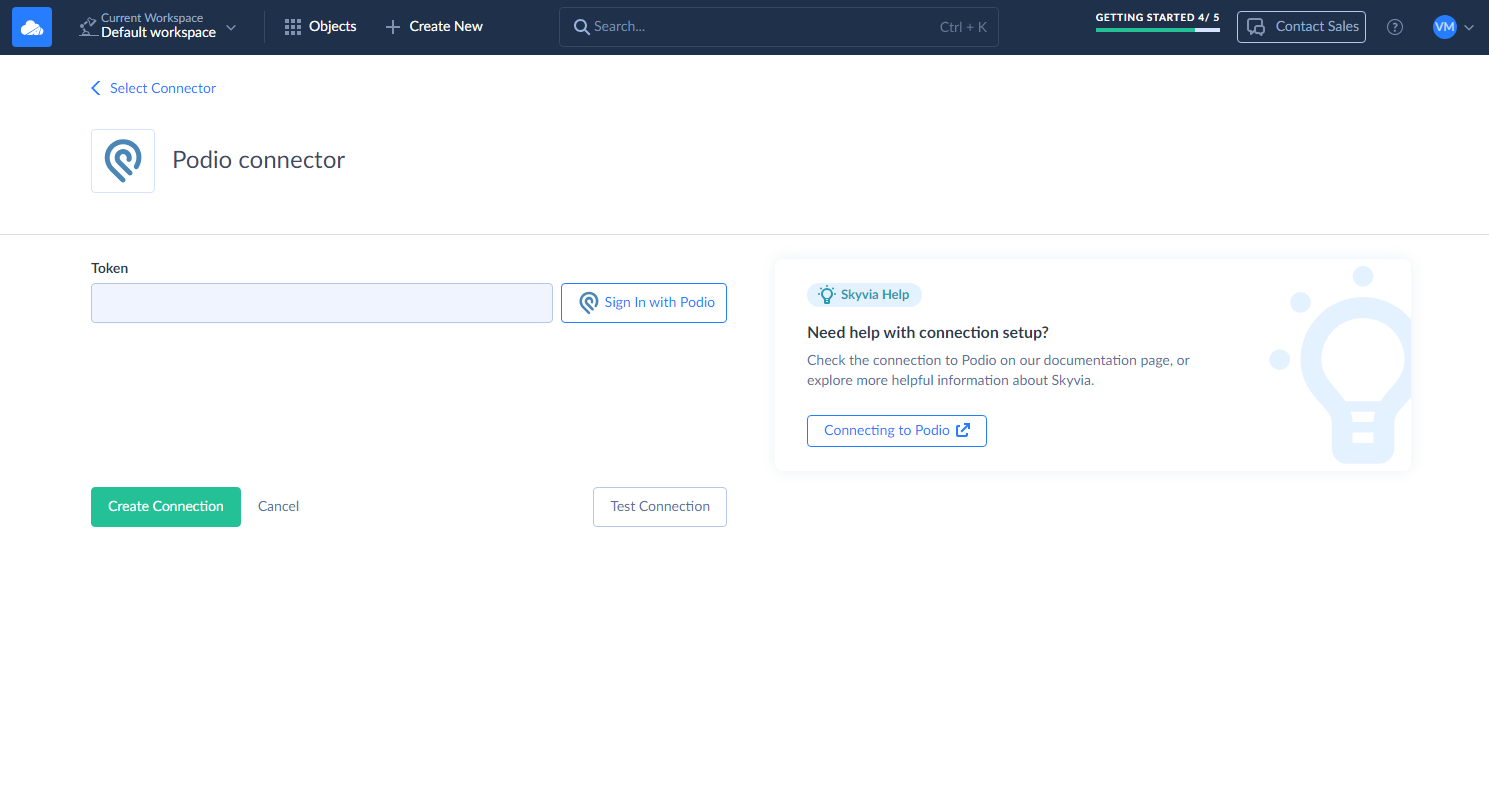Focus the Token input field

(x=322, y=303)
